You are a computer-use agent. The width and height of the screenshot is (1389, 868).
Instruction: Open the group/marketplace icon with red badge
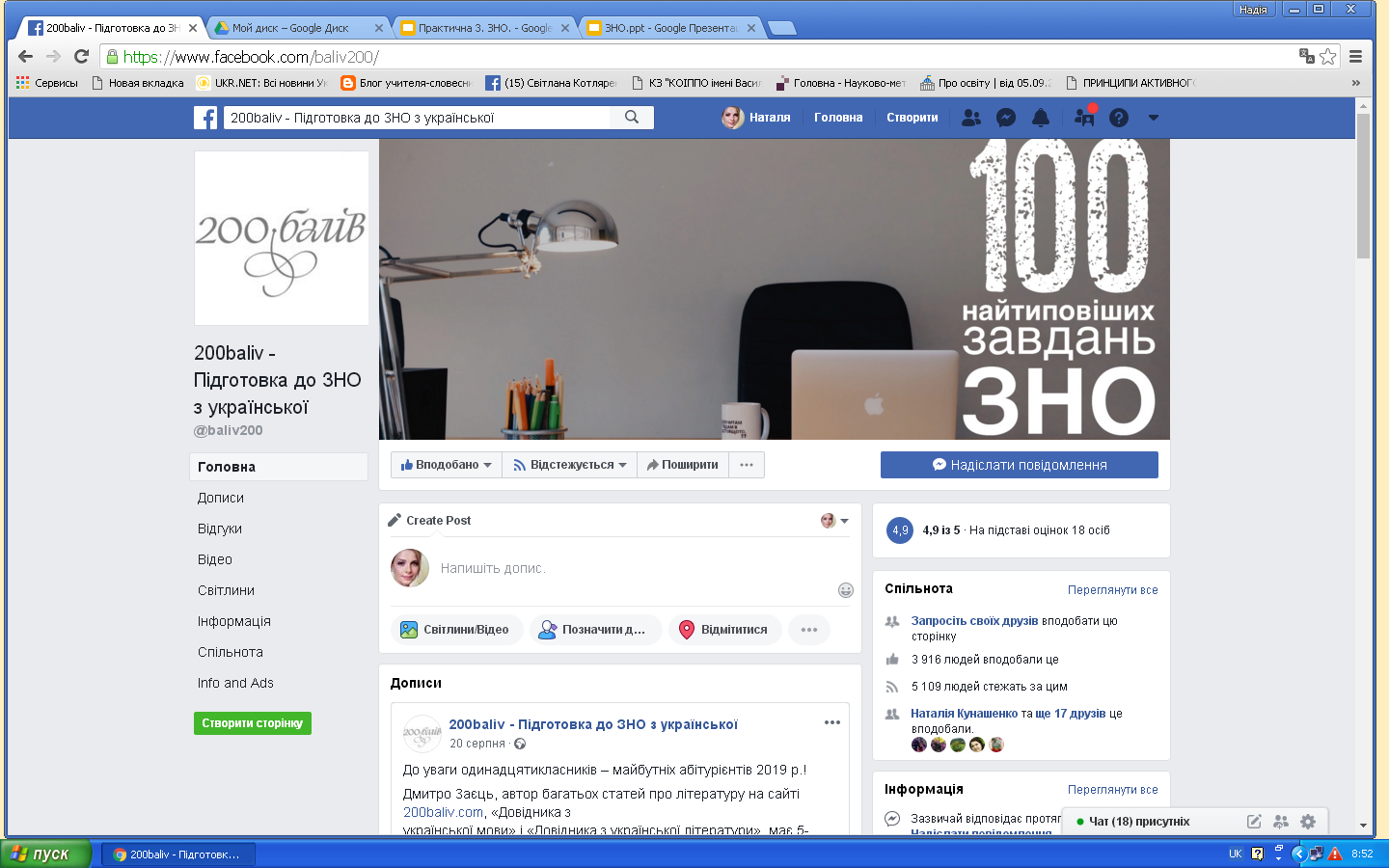(1084, 117)
